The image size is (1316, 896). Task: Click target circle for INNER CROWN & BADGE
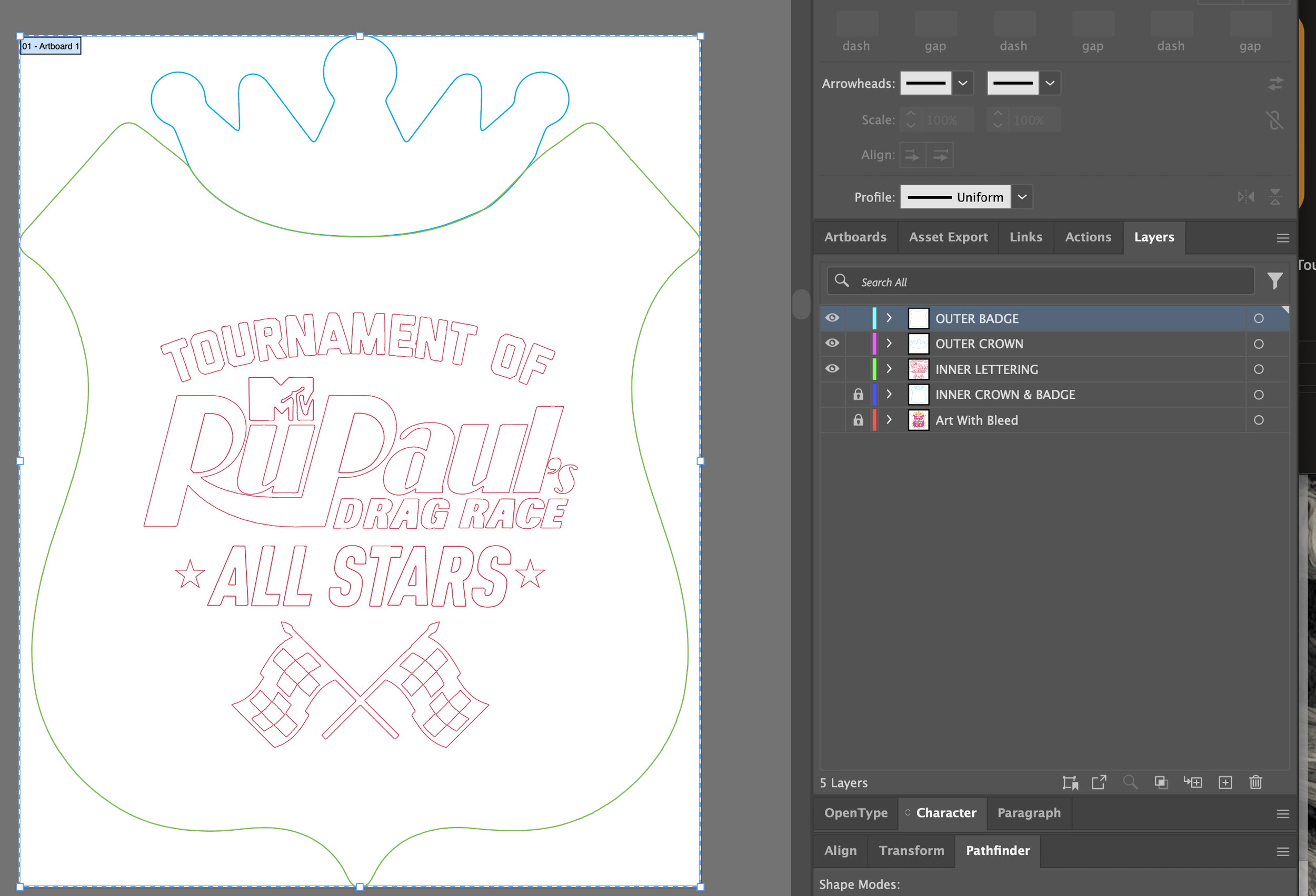pos(1259,395)
